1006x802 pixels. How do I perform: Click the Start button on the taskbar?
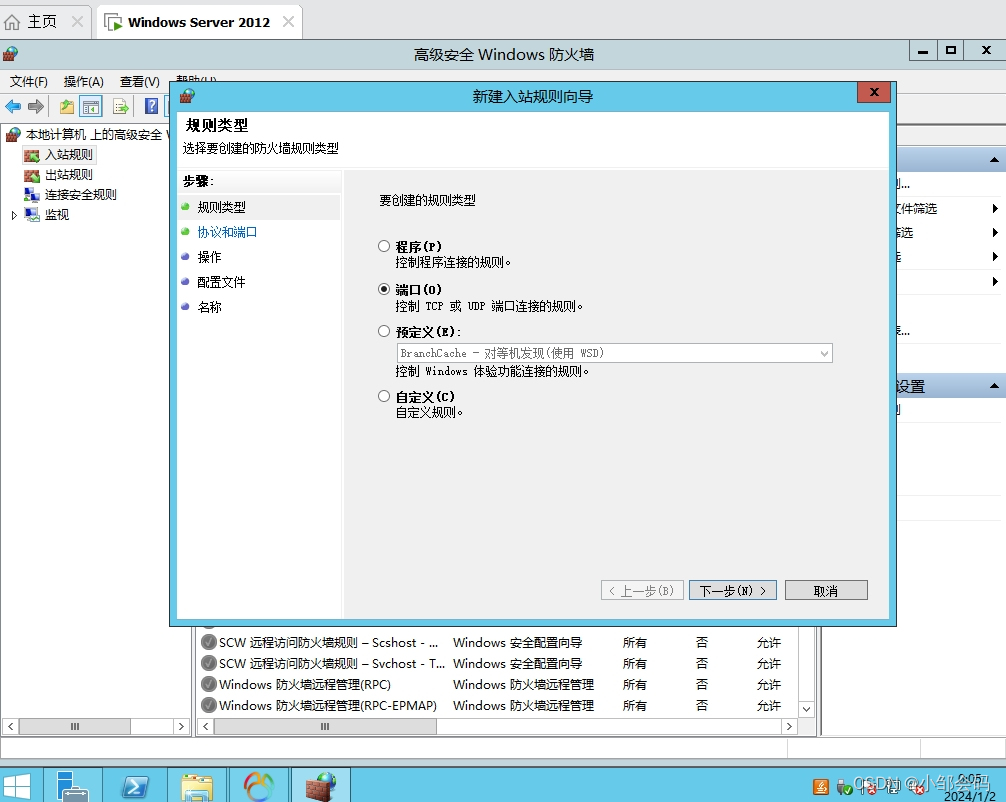click(17, 786)
